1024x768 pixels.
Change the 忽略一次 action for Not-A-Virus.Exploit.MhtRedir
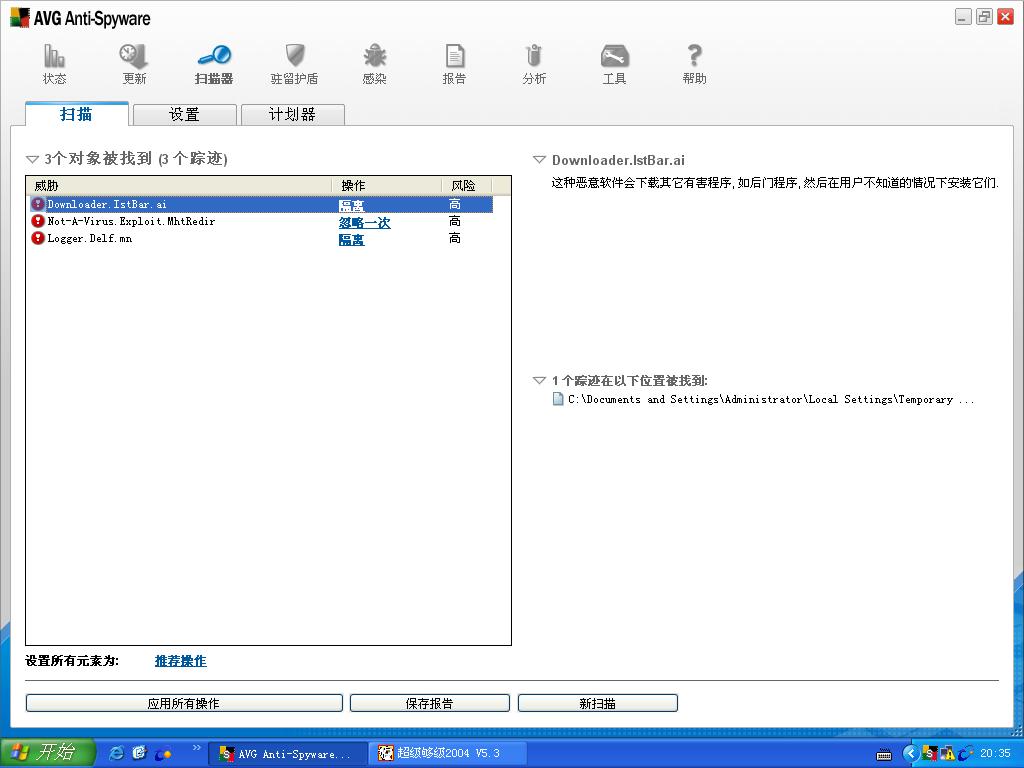click(364, 222)
